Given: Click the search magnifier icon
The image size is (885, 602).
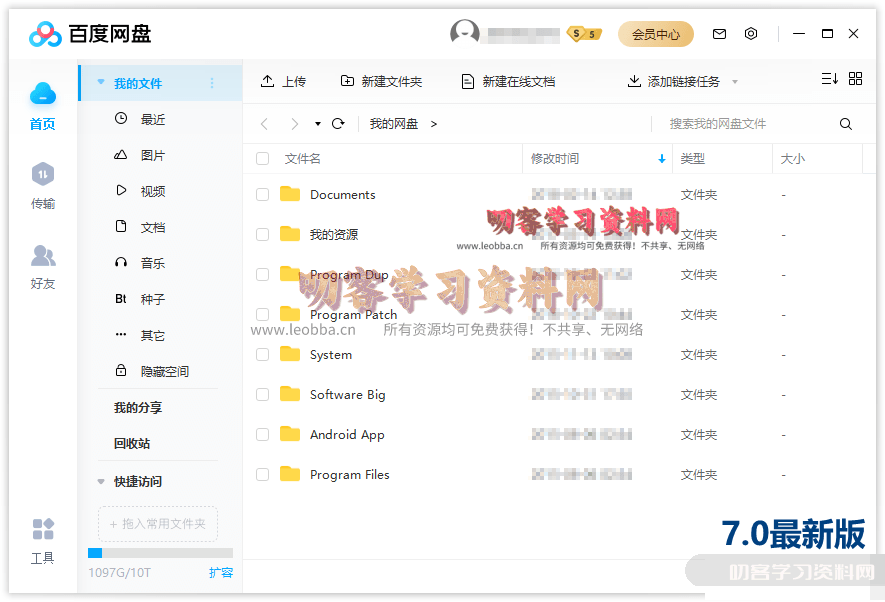Looking at the screenshot, I should (846, 124).
